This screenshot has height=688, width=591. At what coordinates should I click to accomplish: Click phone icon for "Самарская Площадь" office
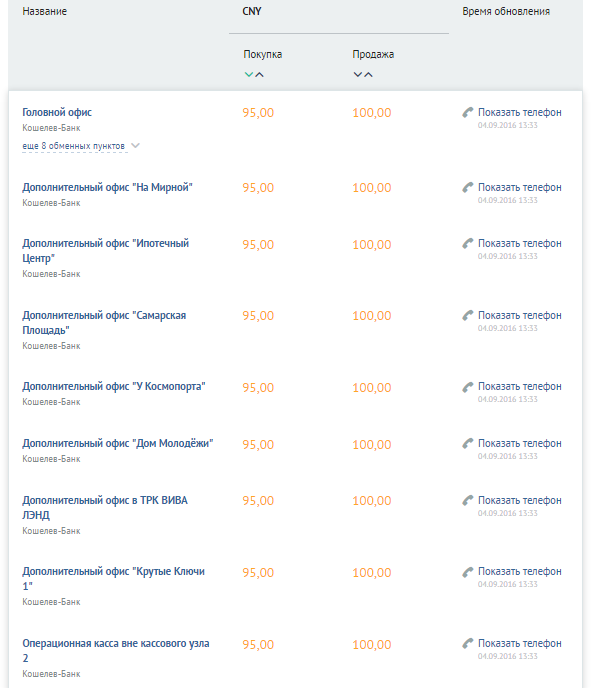click(x=468, y=316)
